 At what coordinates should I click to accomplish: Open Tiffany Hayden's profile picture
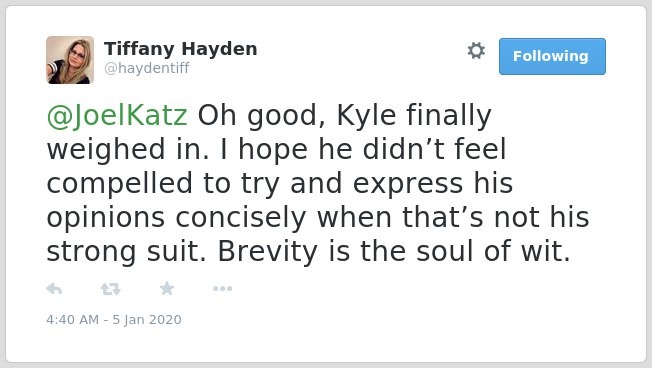(x=70, y=60)
